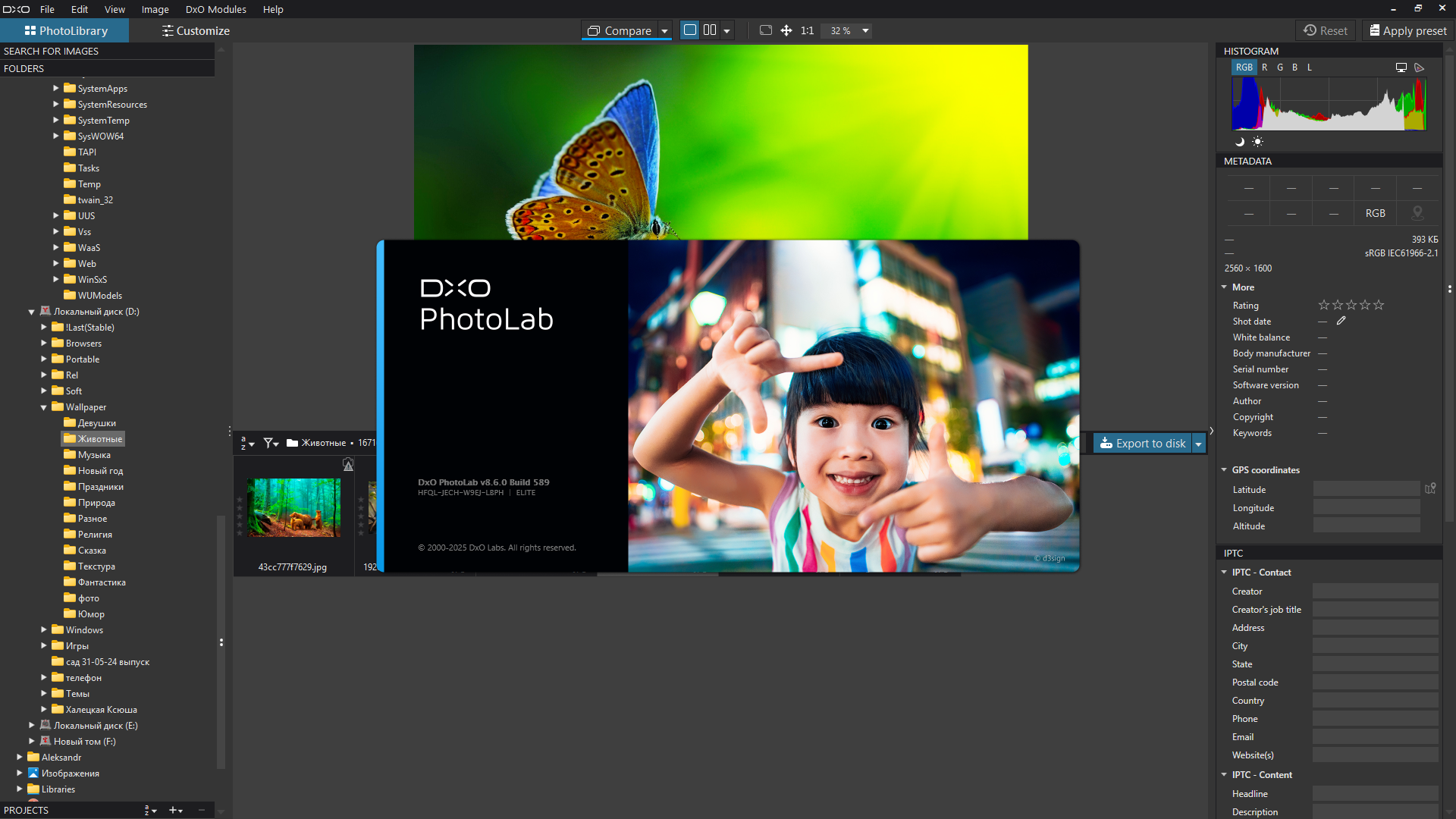Click the Export to disk button
Image resolution: width=1456 pixels, height=819 pixels.
pos(1143,443)
